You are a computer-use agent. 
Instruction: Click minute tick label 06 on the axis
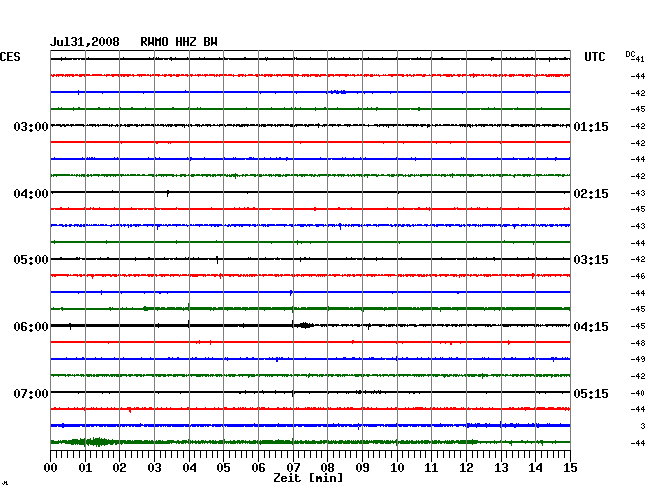(258, 467)
